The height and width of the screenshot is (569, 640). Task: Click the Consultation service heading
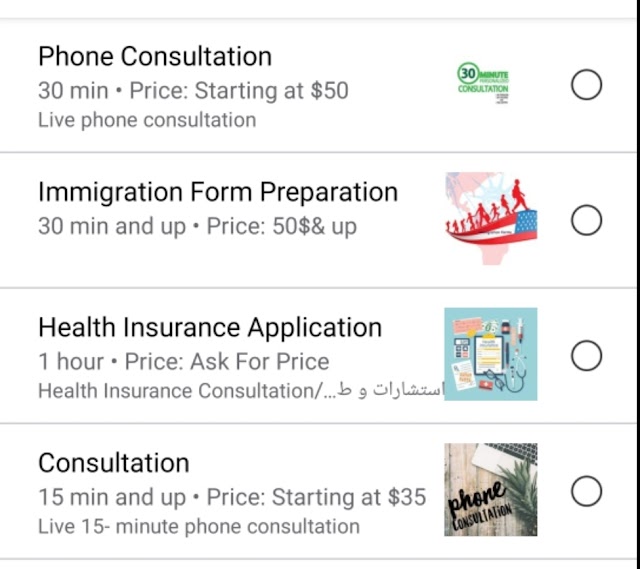pos(114,463)
